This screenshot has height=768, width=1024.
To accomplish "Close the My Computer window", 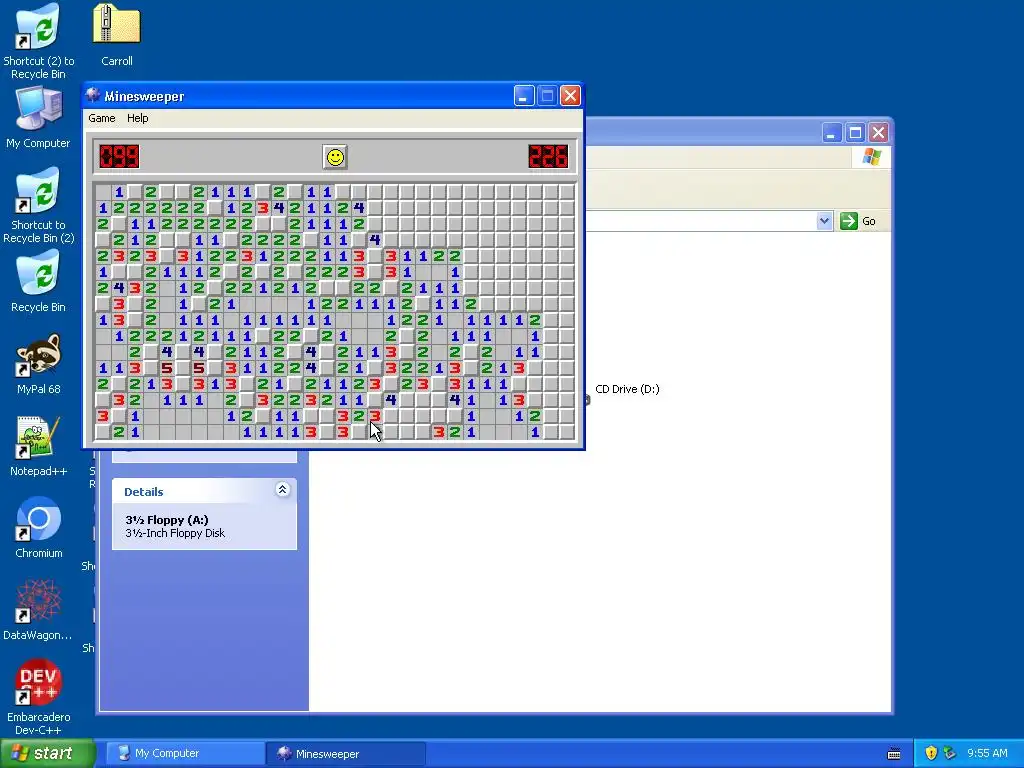I will tap(878, 133).
